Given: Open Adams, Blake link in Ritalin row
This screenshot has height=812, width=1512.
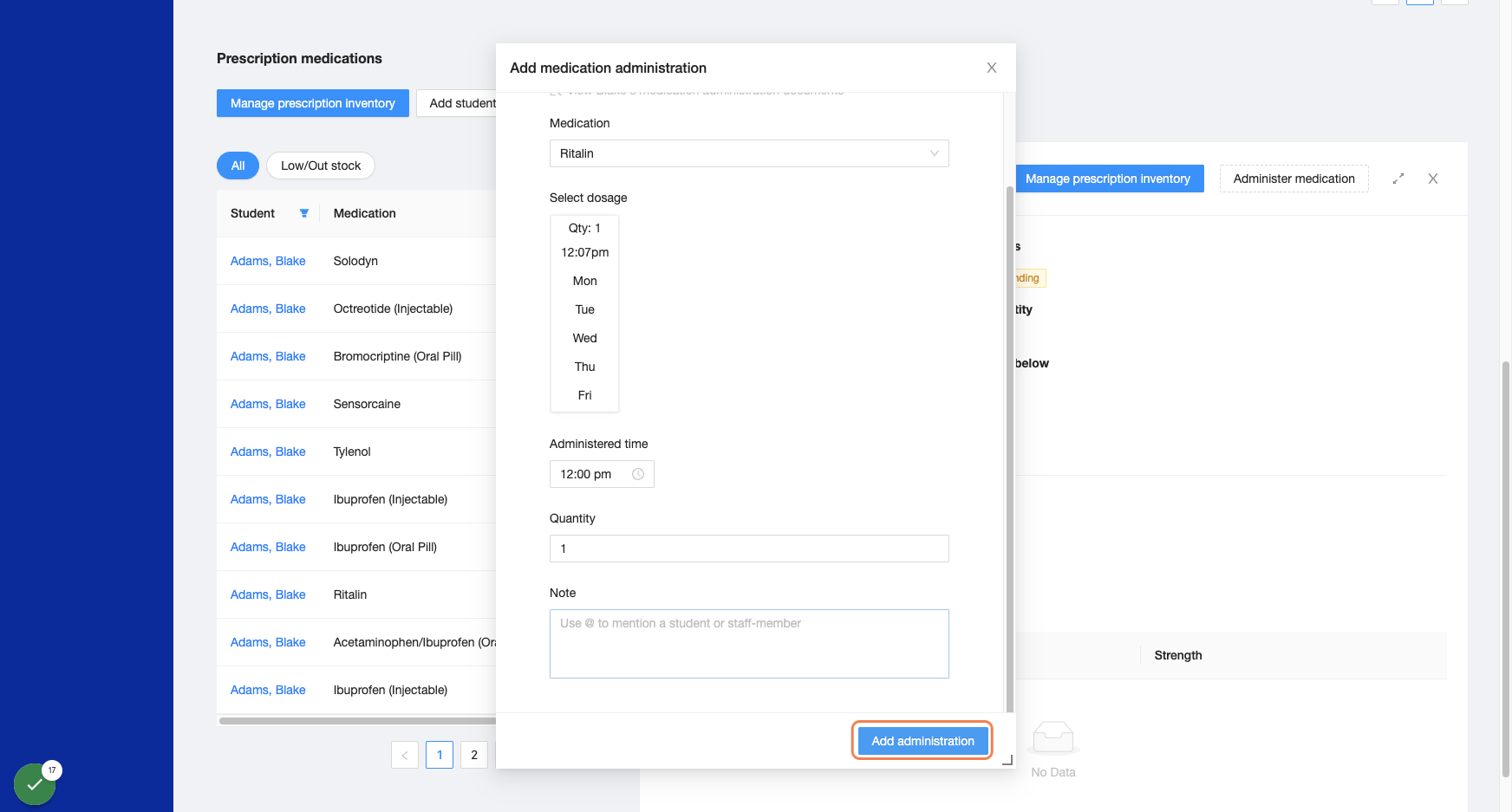Looking at the screenshot, I should [268, 594].
